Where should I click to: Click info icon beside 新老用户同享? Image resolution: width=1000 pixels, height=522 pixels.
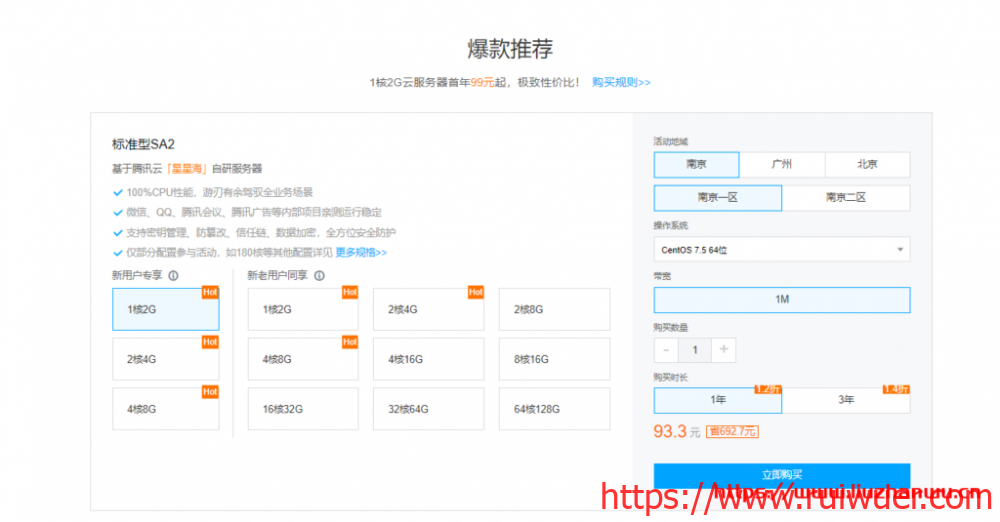[319, 275]
